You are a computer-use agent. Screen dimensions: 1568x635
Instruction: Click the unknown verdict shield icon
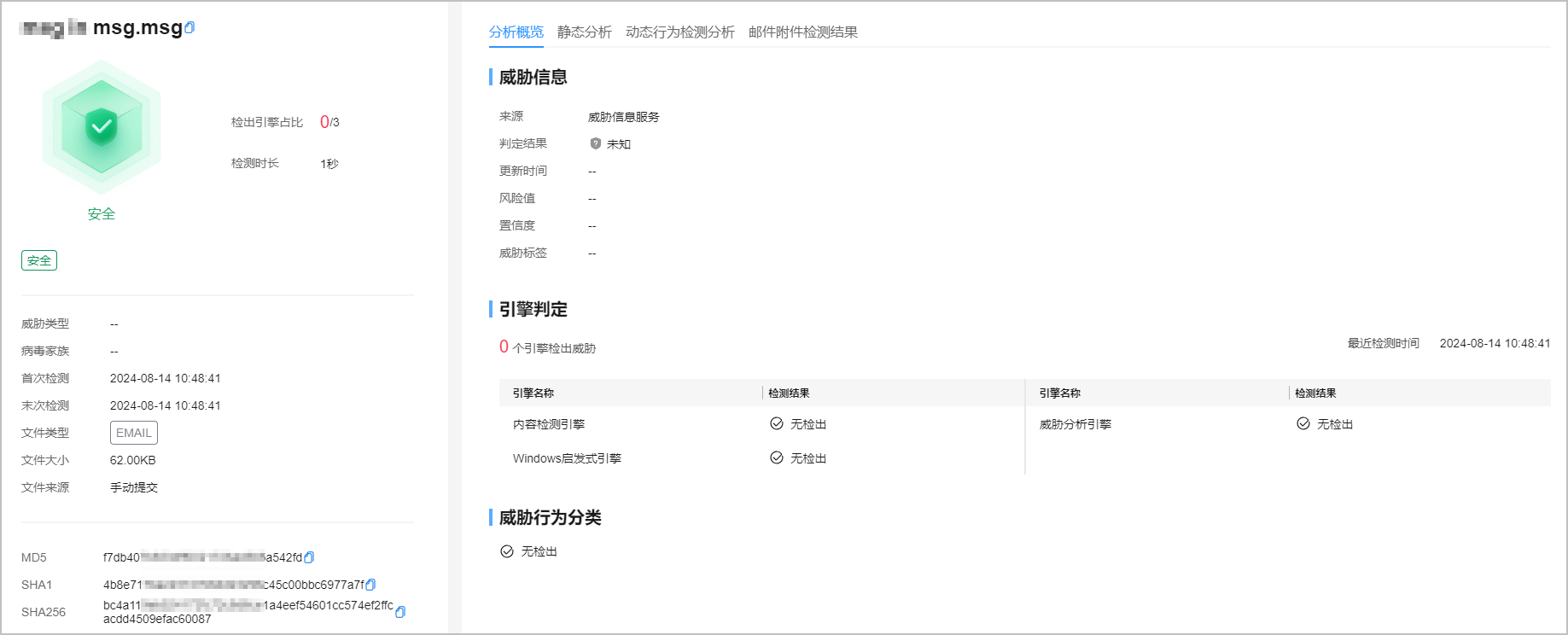pos(596,143)
